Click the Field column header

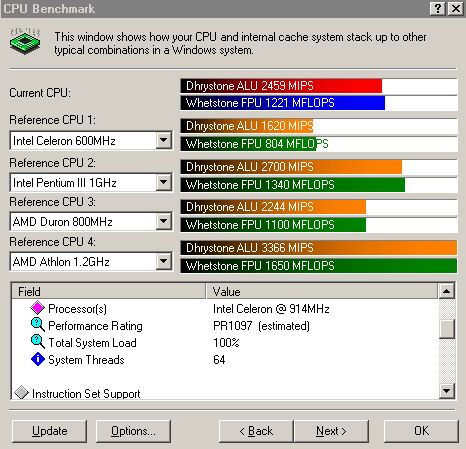tap(109, 291)
